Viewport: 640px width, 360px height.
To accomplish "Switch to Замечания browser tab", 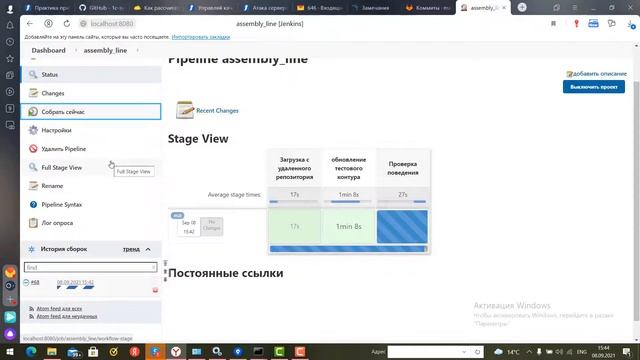I will (371, 8).
